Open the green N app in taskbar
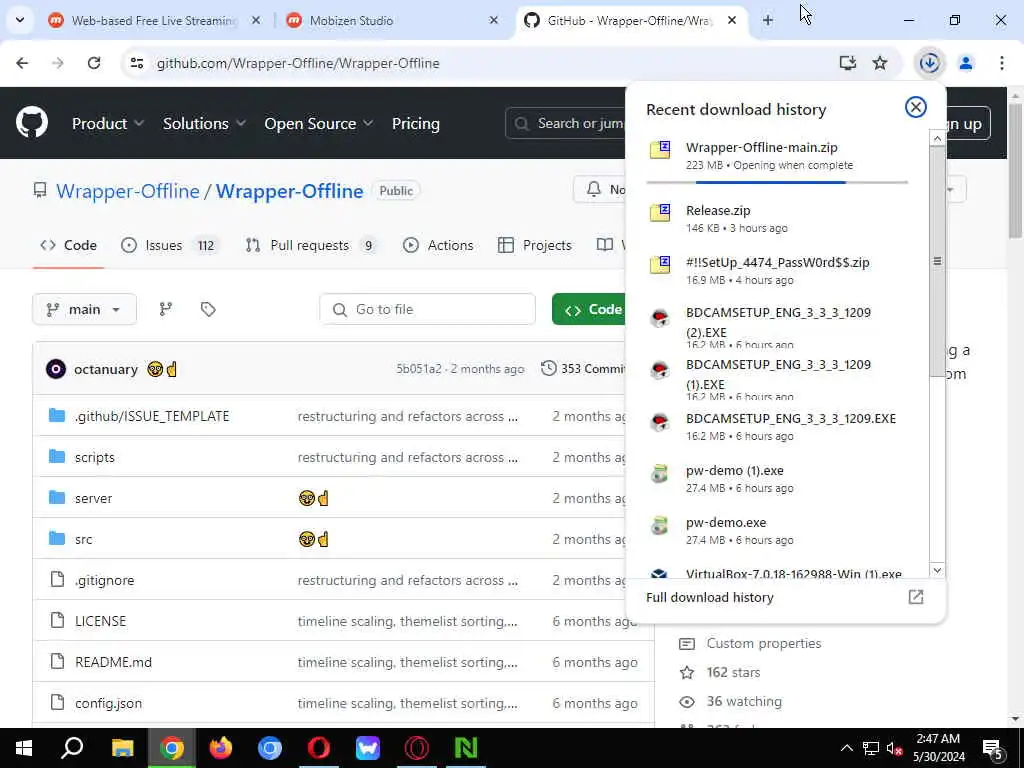The height and width of the screenshot is (768, 1024). pos(466,748)
